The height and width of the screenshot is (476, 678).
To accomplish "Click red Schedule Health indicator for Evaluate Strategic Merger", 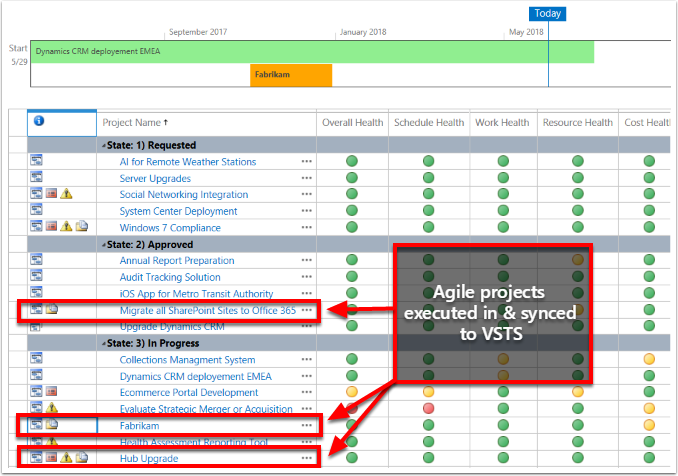I will pos(429,408).
